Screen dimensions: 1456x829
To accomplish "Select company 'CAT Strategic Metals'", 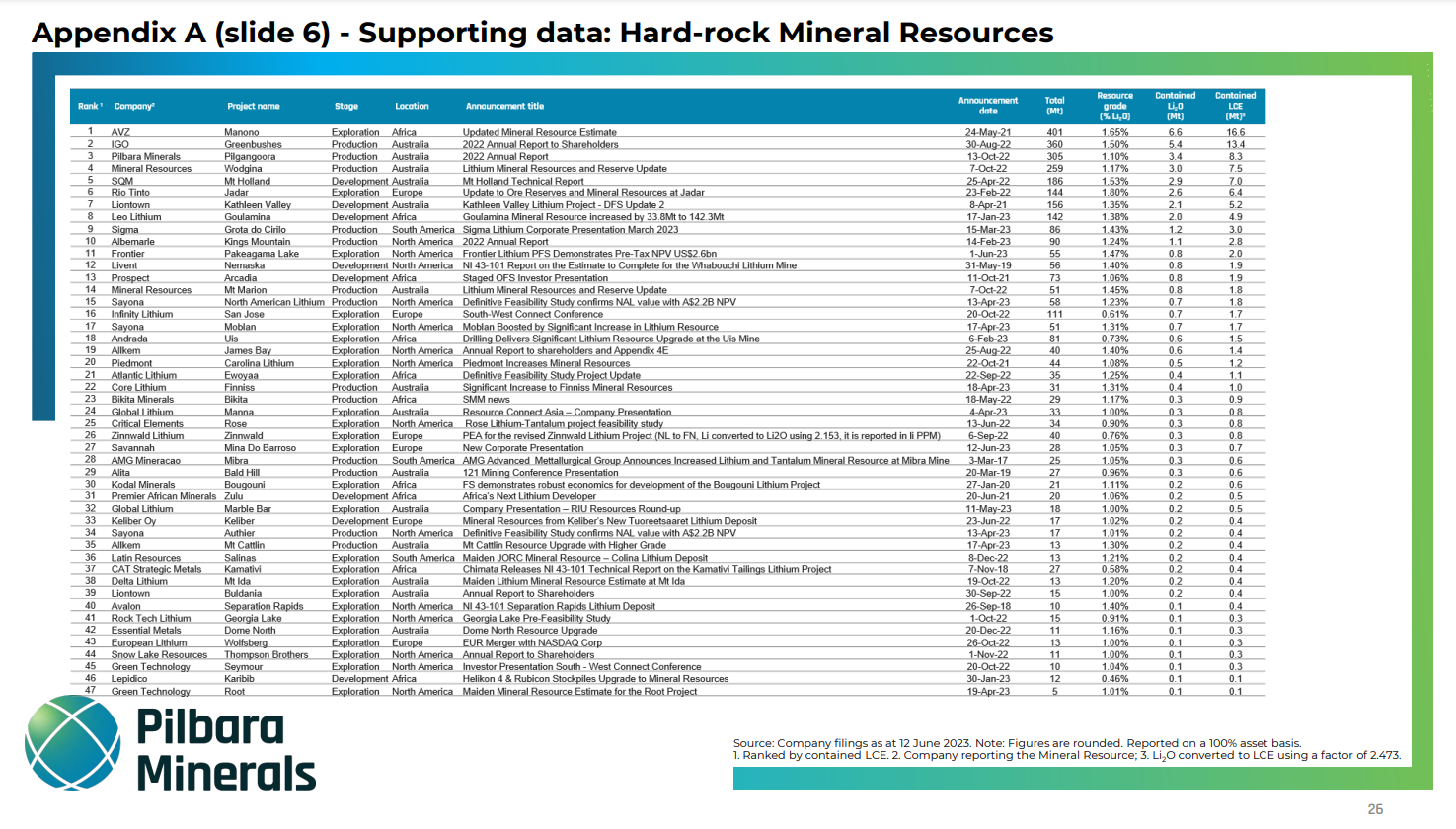I will pos(157,569).
